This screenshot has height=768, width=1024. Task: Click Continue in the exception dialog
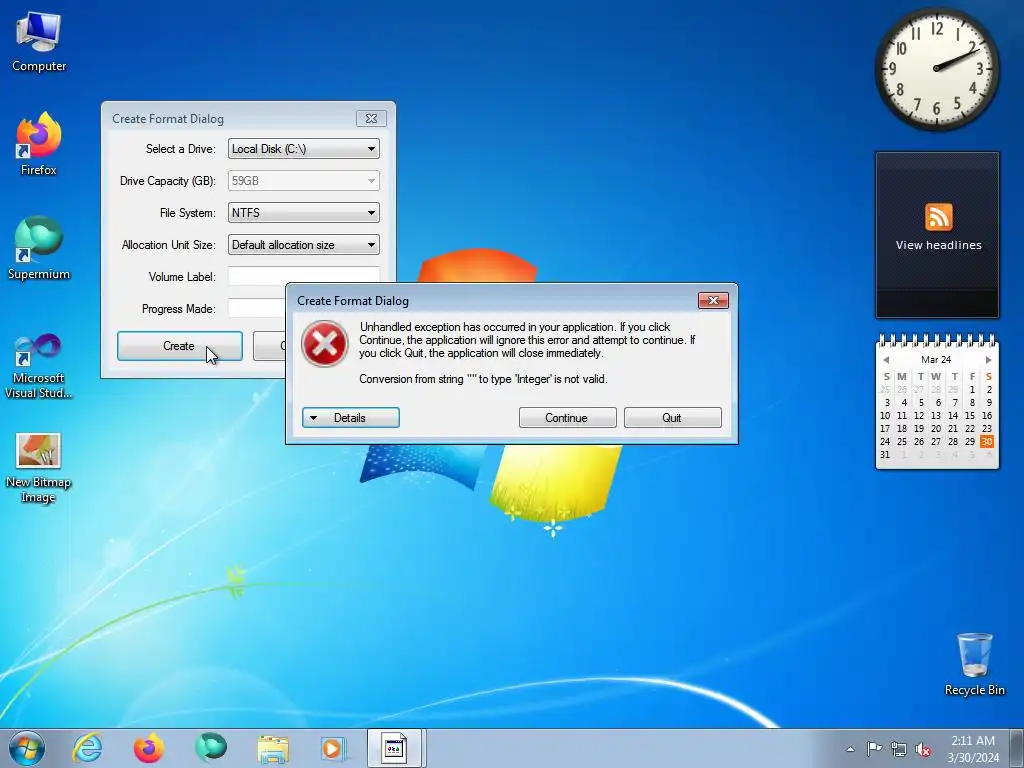pyautogui.click(x=568, y=418)
